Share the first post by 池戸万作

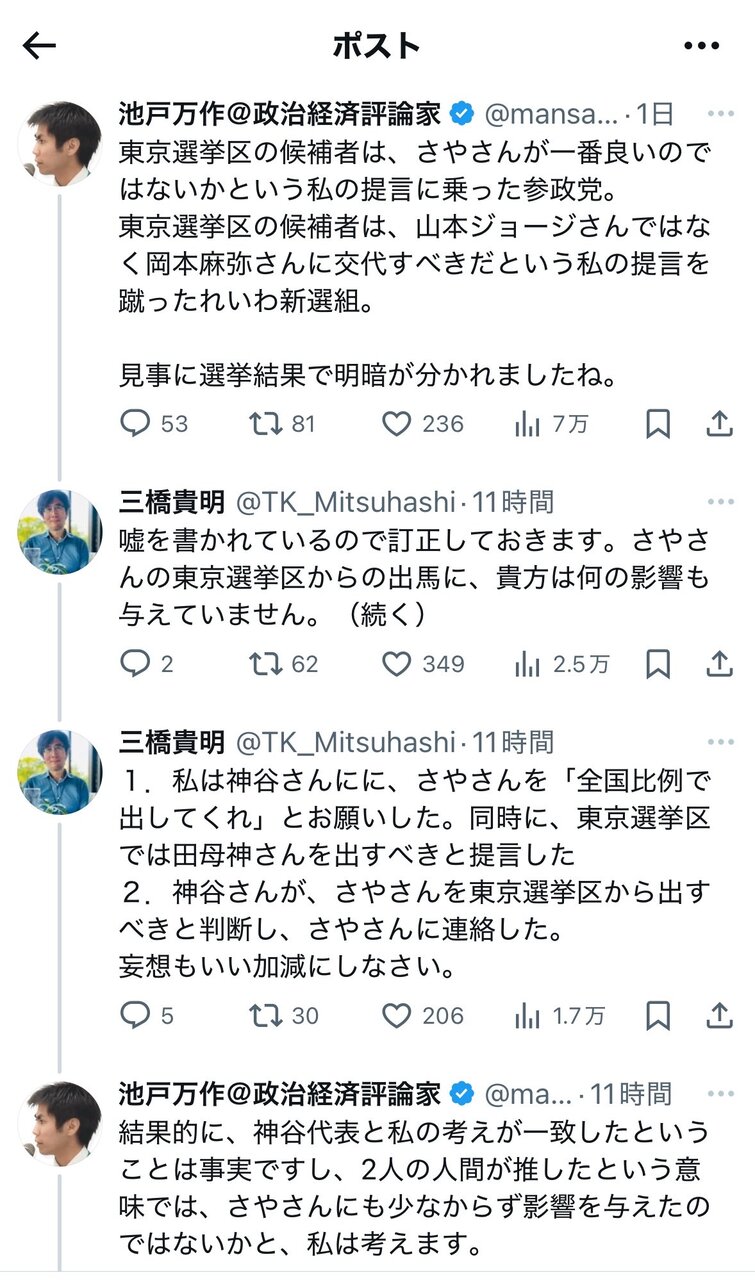(x=719, y=424)
